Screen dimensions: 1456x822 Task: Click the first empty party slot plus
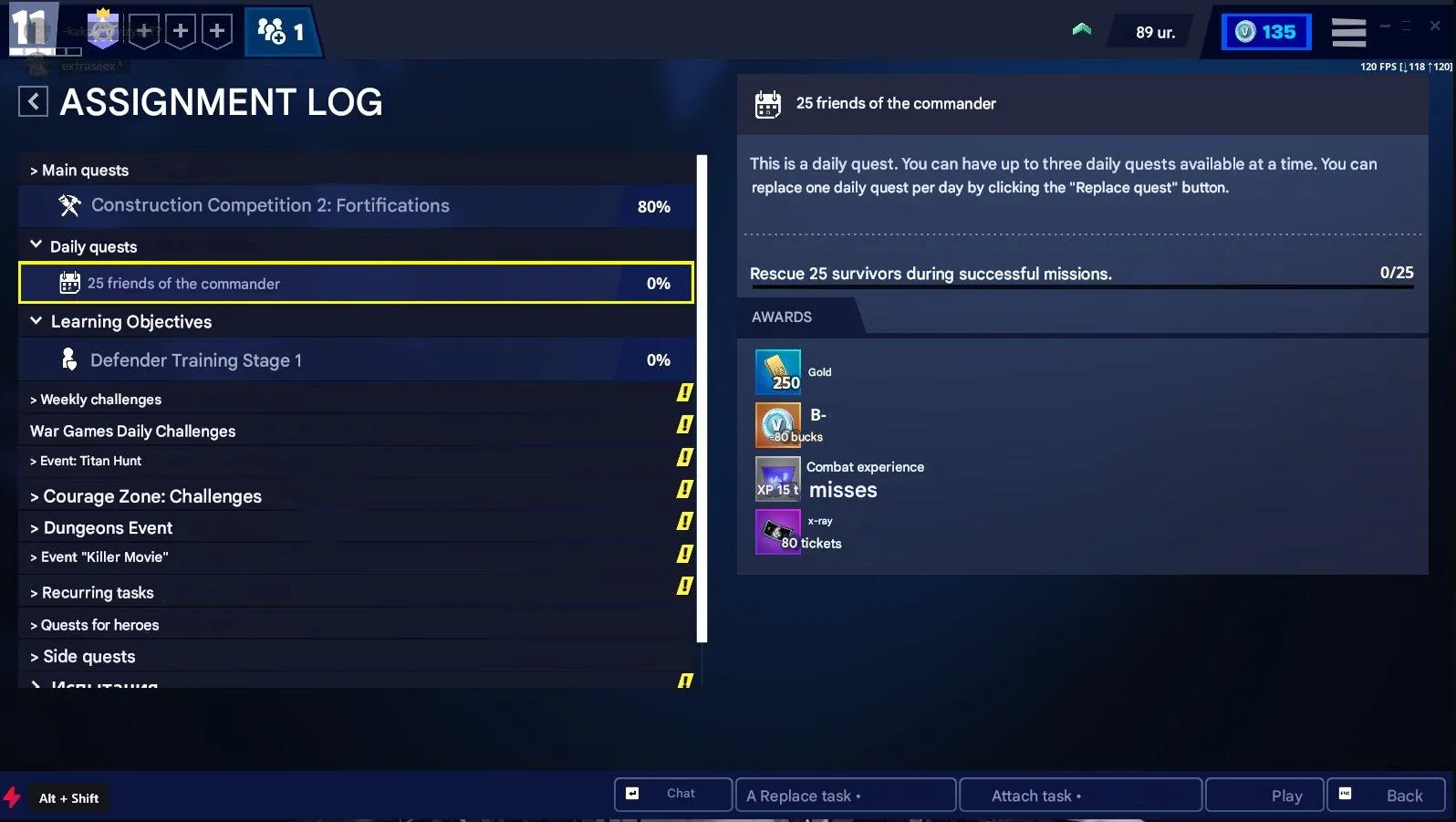click(144, 31)
